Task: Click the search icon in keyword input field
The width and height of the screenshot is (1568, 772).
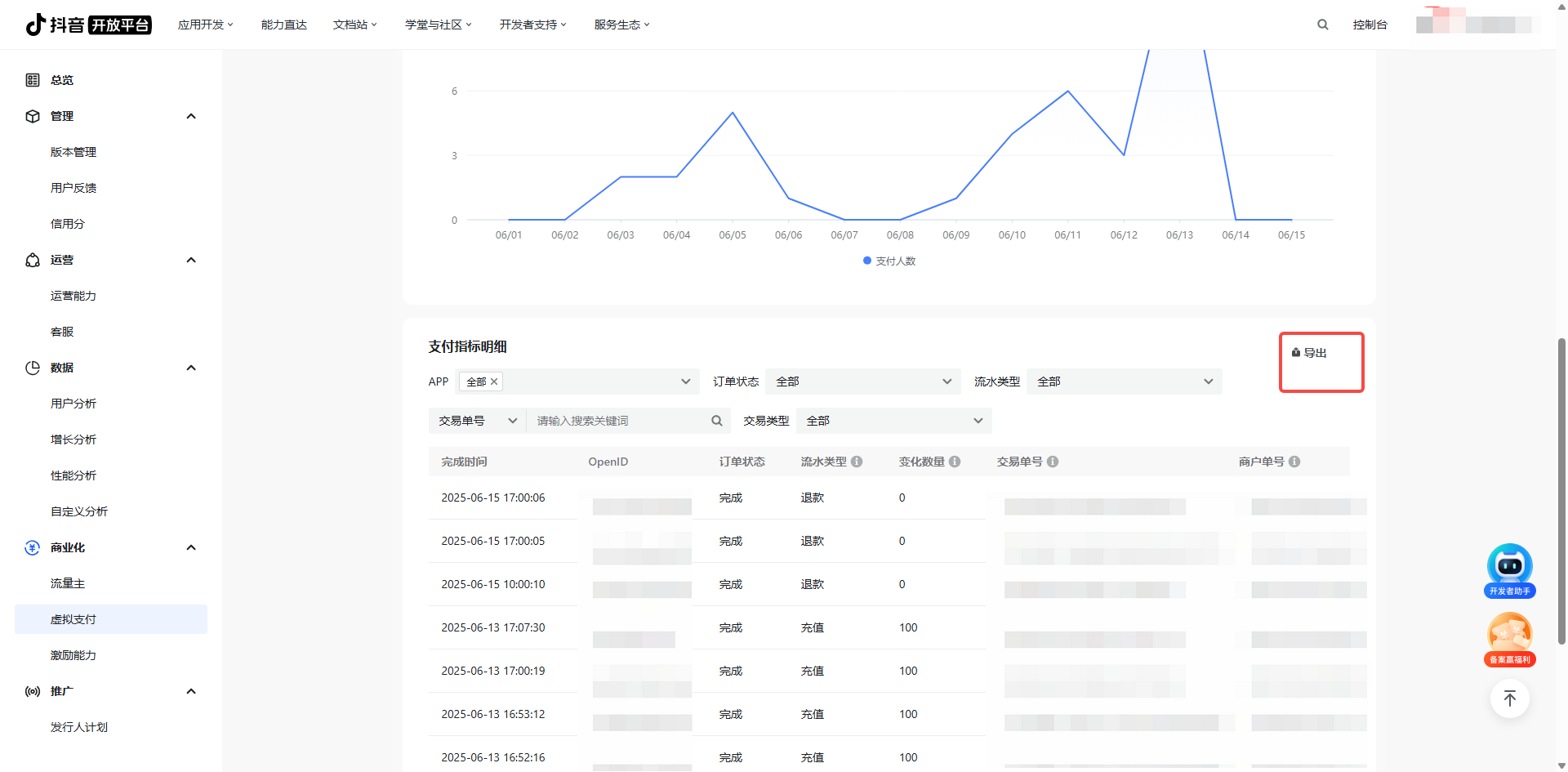Action: 716,421
